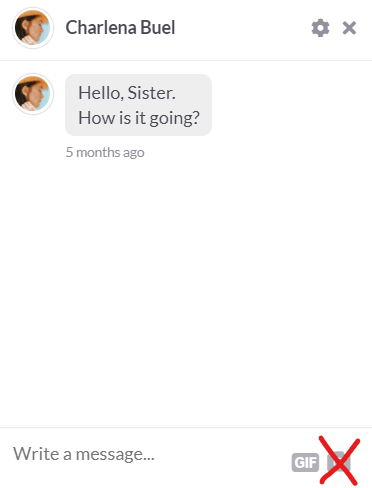Attach a photo with camera icon
372x488 pixels.
339,462
